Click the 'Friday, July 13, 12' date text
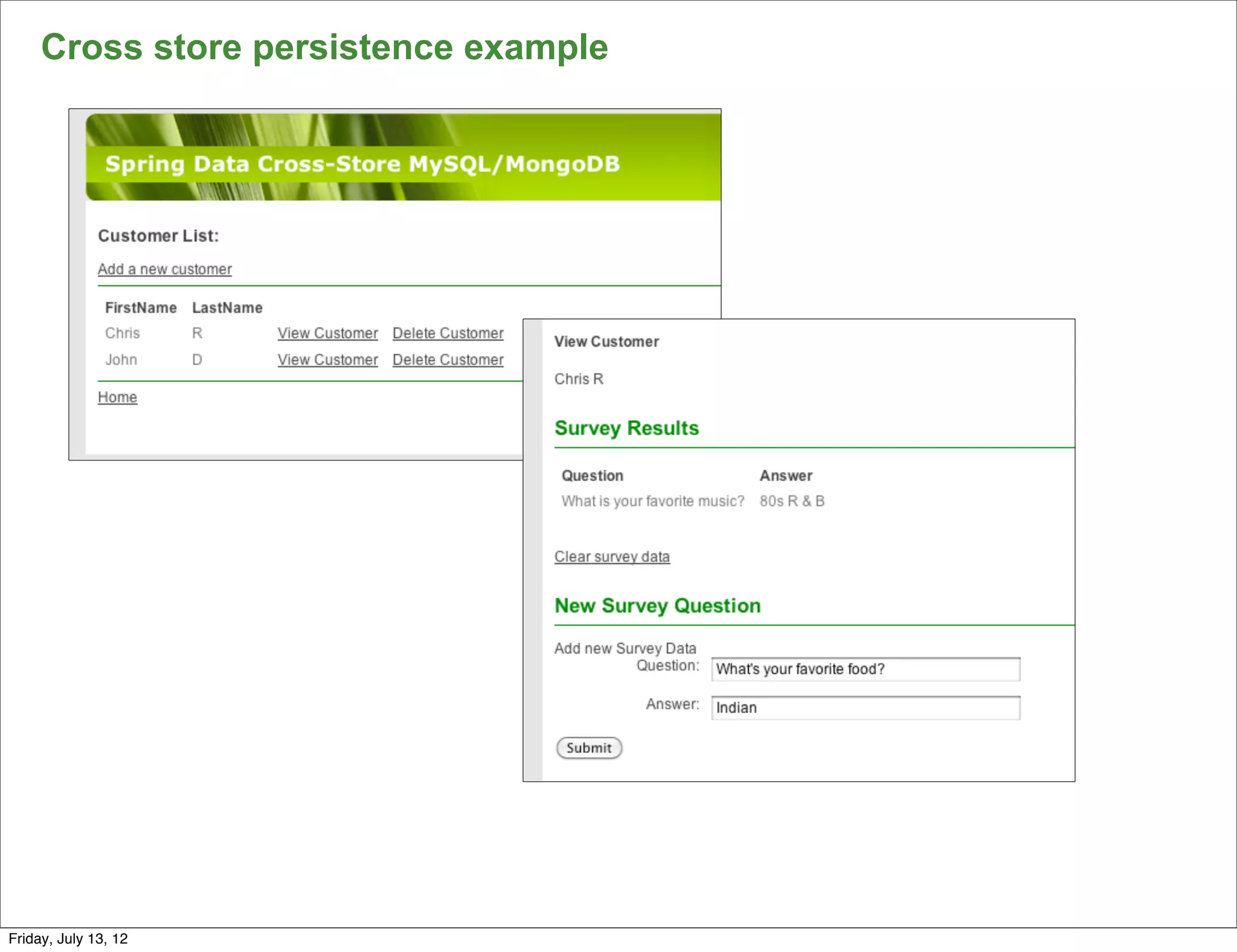 [x=68, y=938]
